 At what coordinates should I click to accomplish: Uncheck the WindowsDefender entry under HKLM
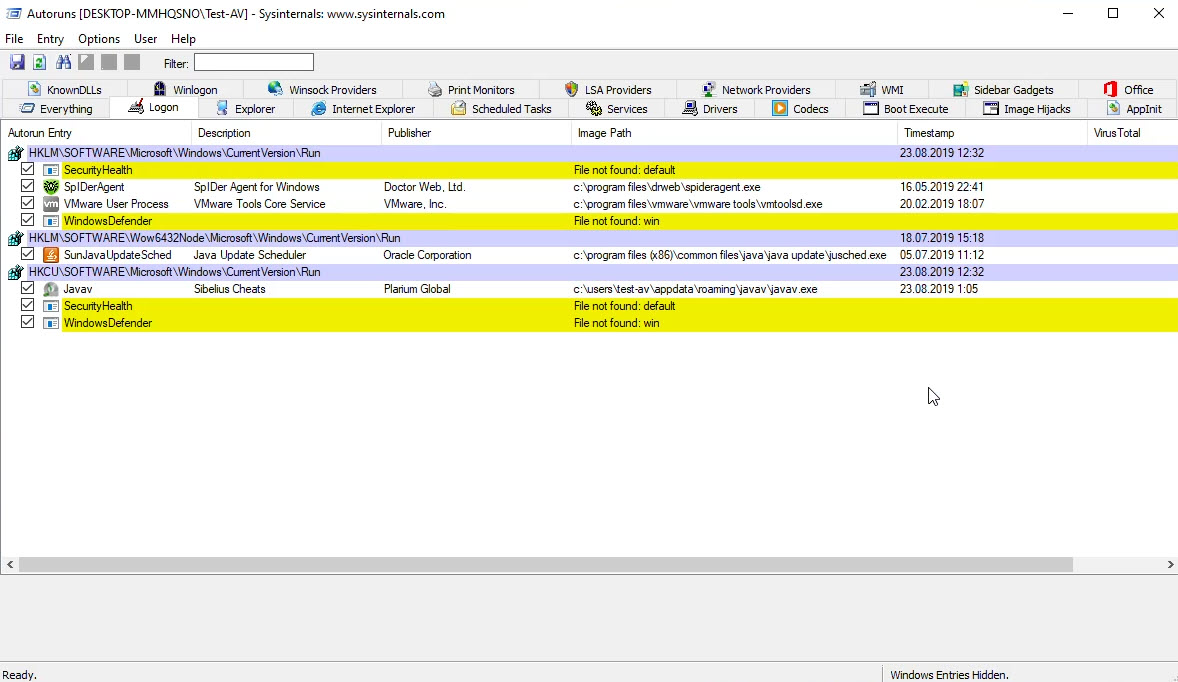tap(28, 220)
